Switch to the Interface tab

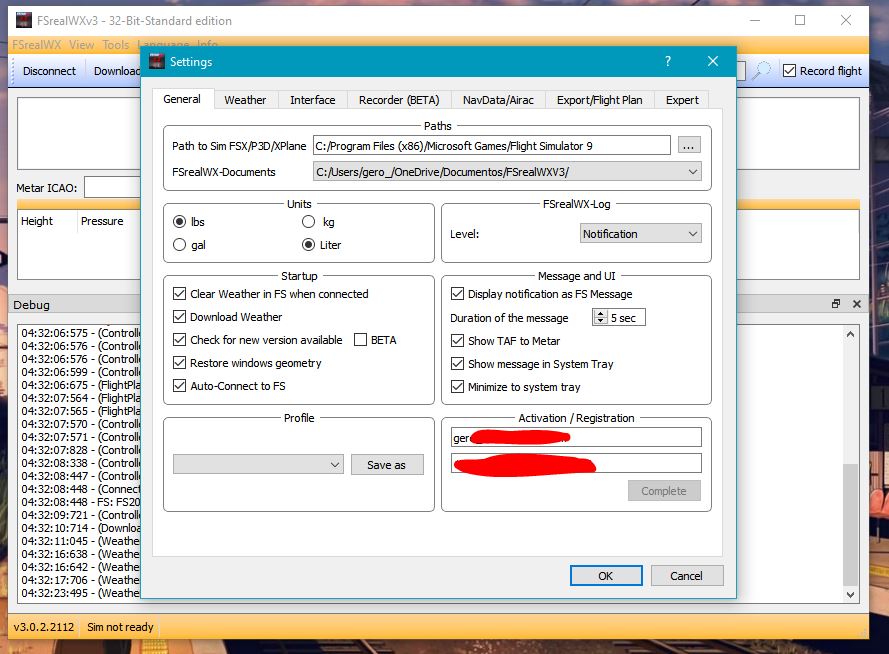[x=312, y=100]
